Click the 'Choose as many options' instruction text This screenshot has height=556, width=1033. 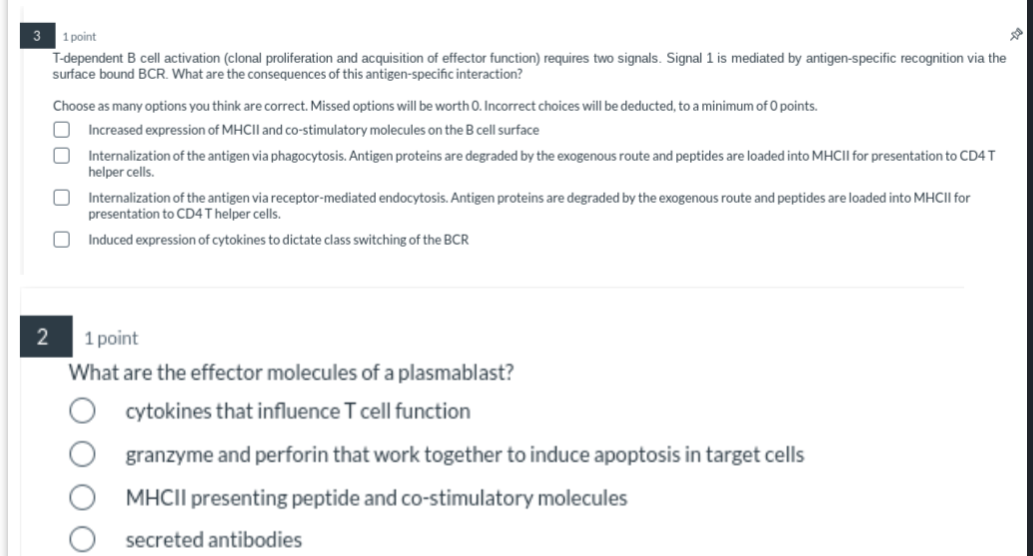435,106
